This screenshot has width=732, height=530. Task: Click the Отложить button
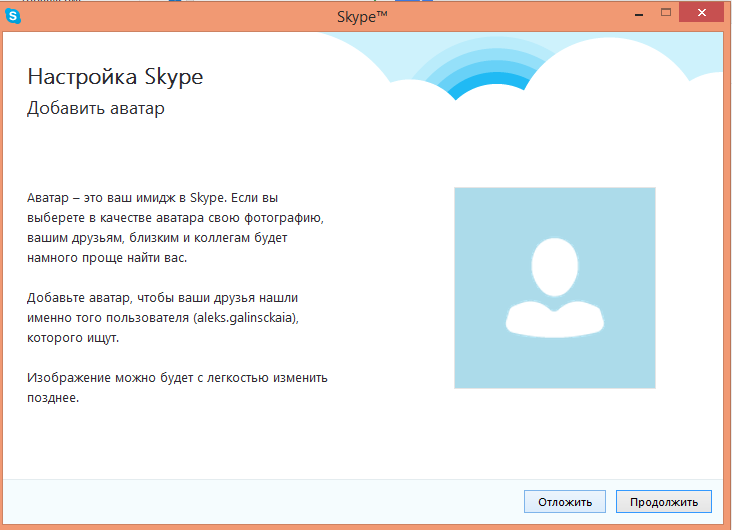click(564, 502)
